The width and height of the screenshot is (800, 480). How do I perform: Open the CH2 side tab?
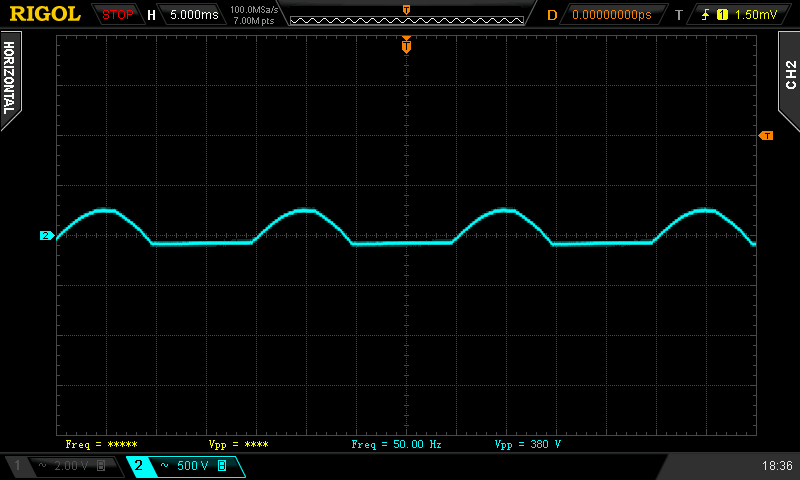click(x=789, y=75)
